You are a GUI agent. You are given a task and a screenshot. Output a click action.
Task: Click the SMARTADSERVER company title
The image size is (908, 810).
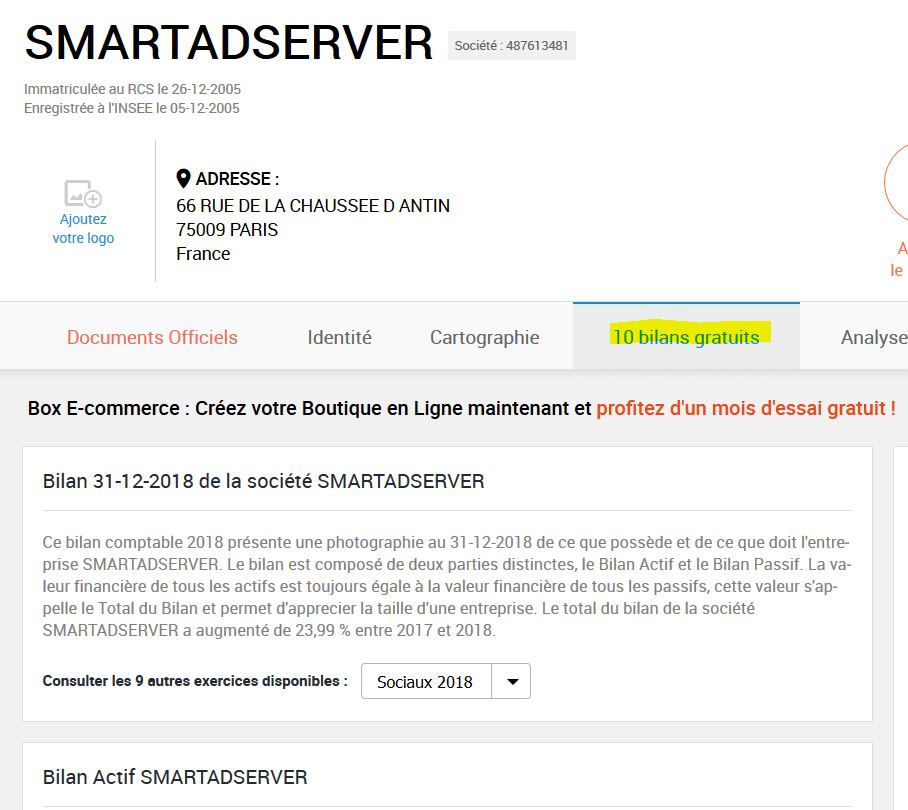pos(228,43)
